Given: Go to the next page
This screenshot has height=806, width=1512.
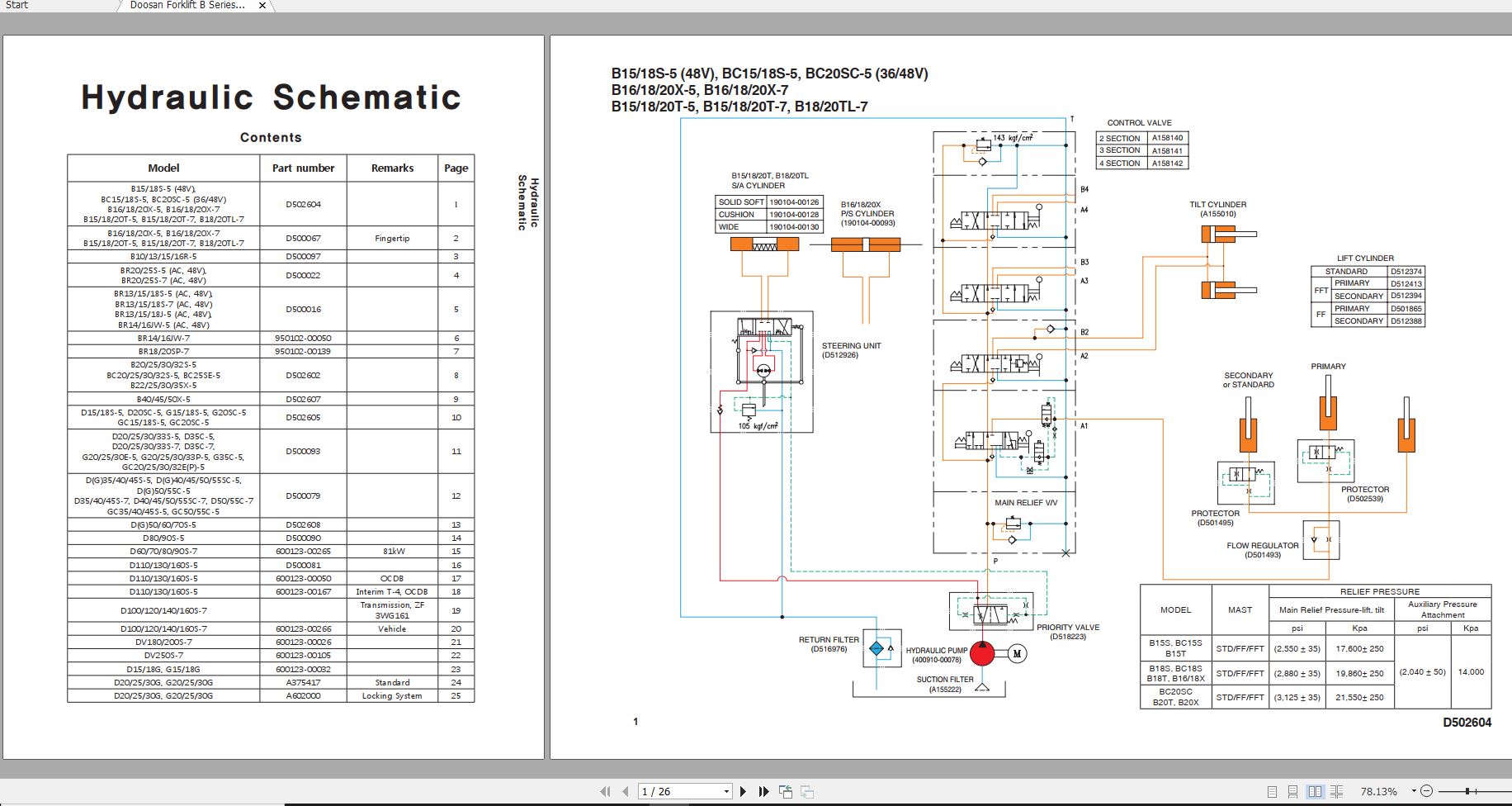Looking at the screenshot, I should 744,791.
